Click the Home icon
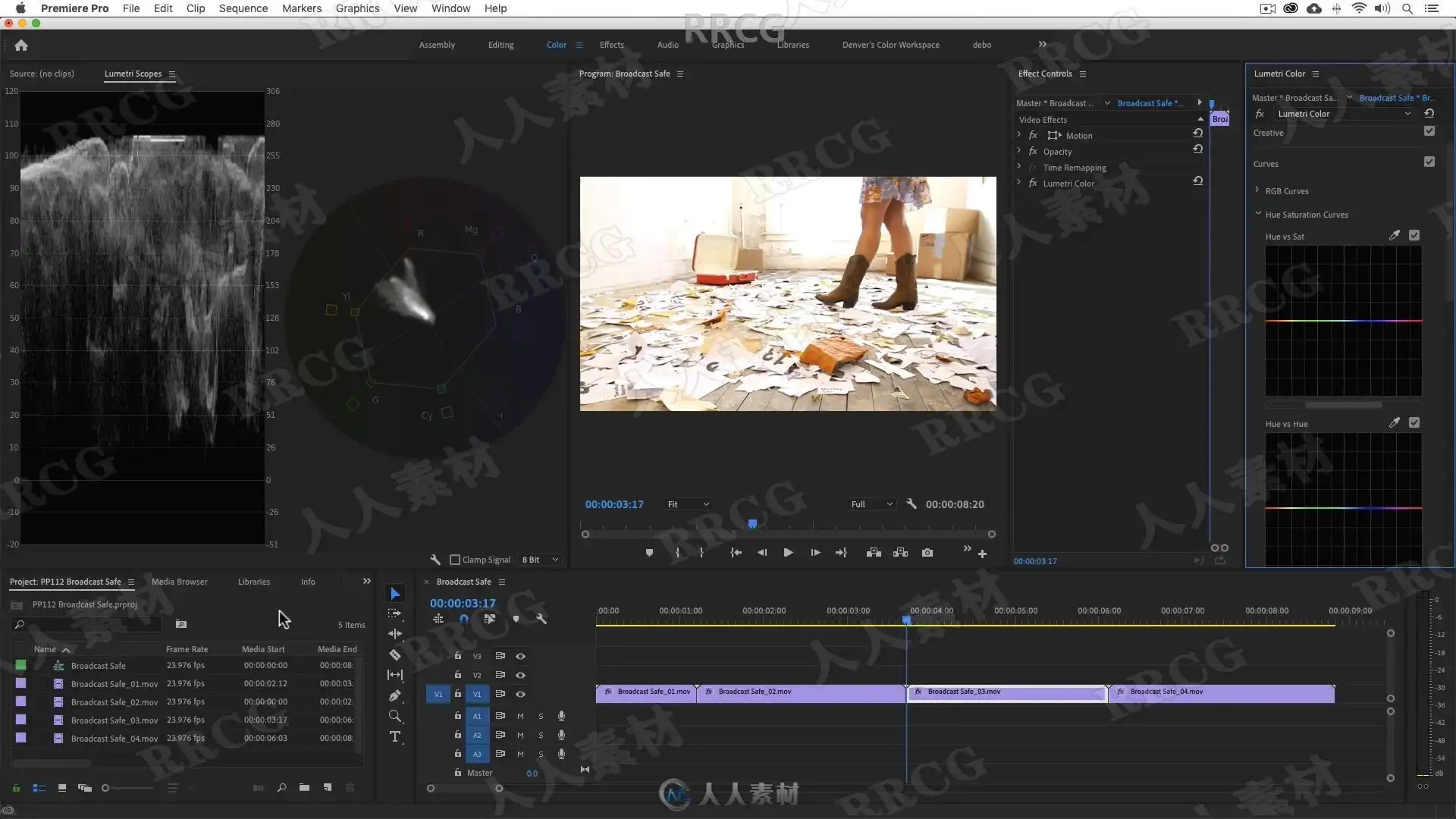Viewport: 1456px width, 819px height. pos(21,45)
